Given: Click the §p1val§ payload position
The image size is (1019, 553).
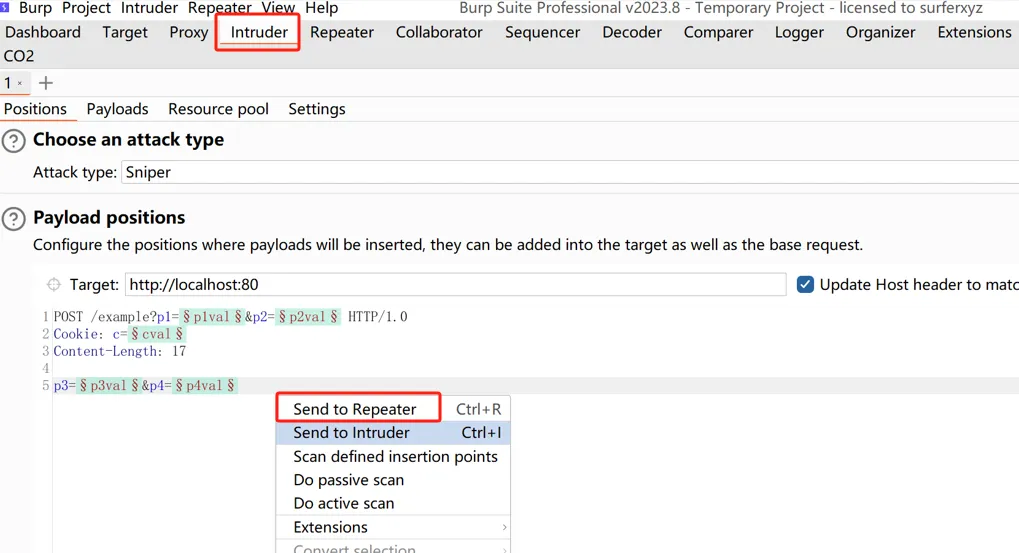Looking at the screenshot, I should 212,316.
